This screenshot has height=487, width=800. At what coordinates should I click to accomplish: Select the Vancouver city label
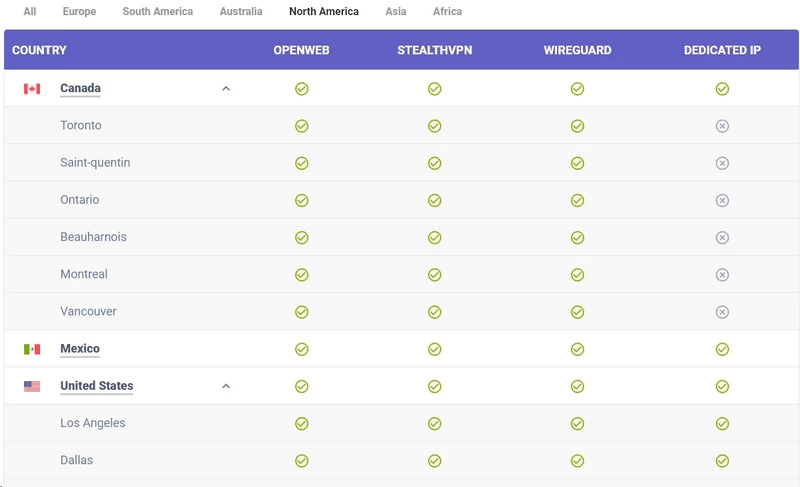coord(88,311)
